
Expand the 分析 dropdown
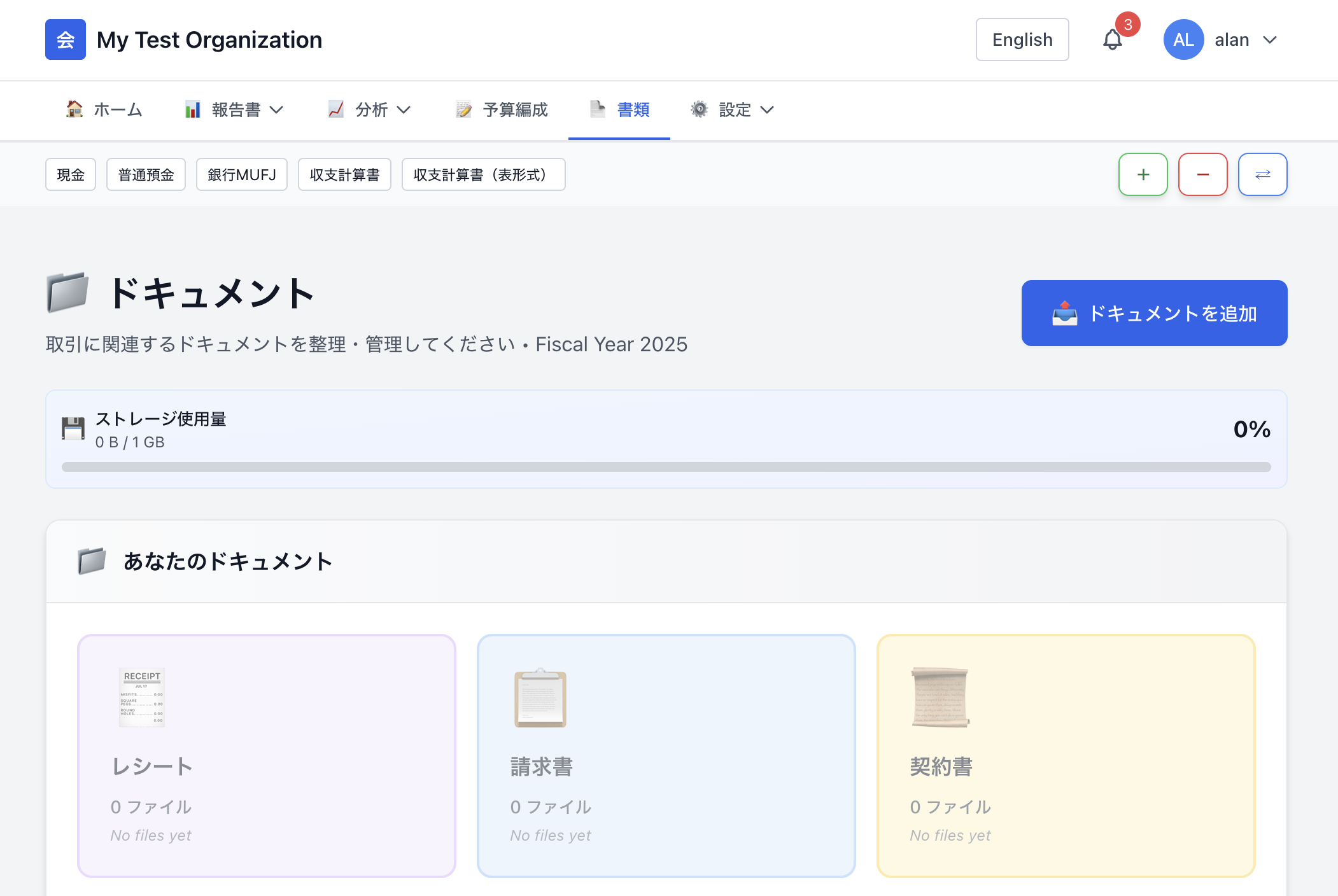(369, 109)
